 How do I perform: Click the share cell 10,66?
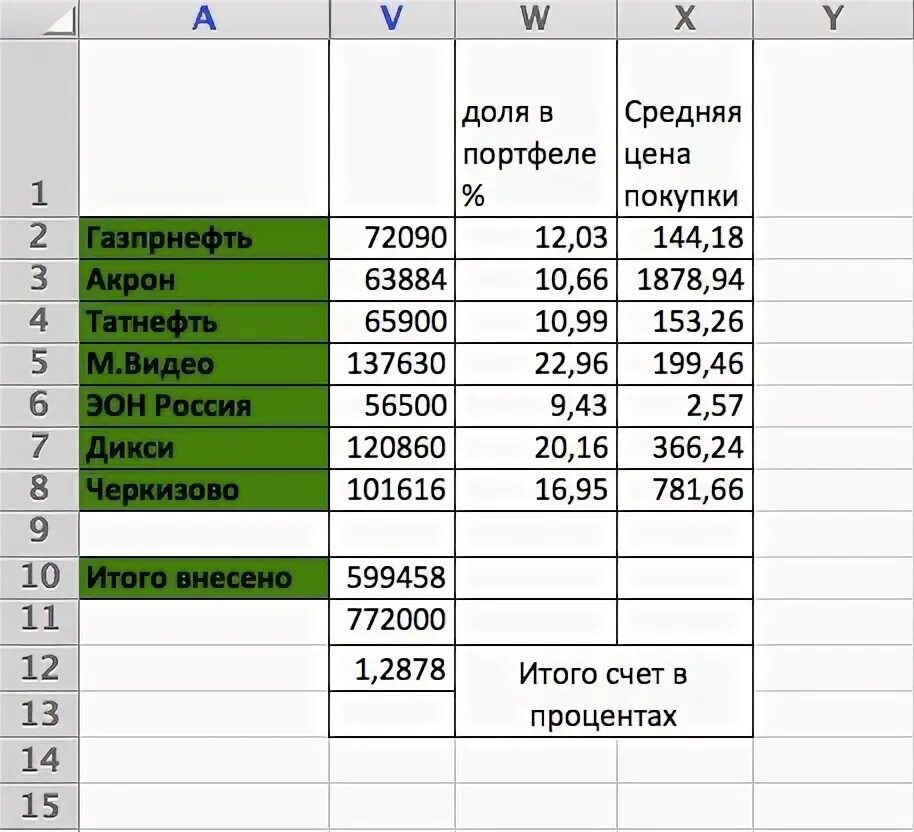(536, 280)
